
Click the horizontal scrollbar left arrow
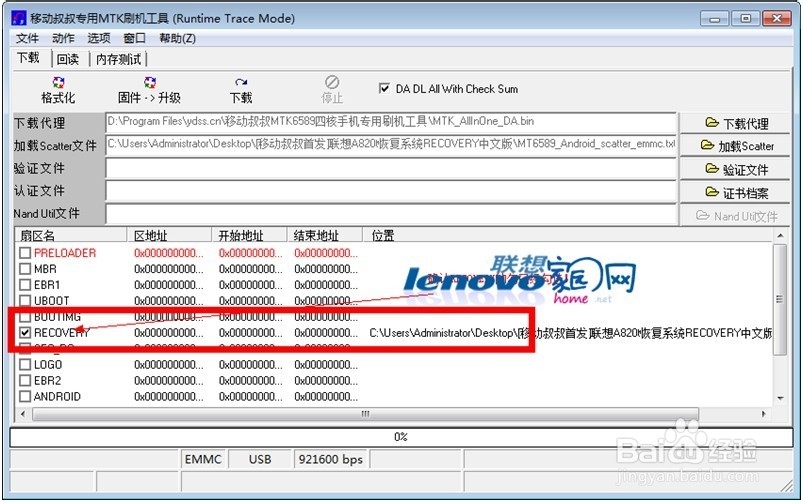click(22, 413)
